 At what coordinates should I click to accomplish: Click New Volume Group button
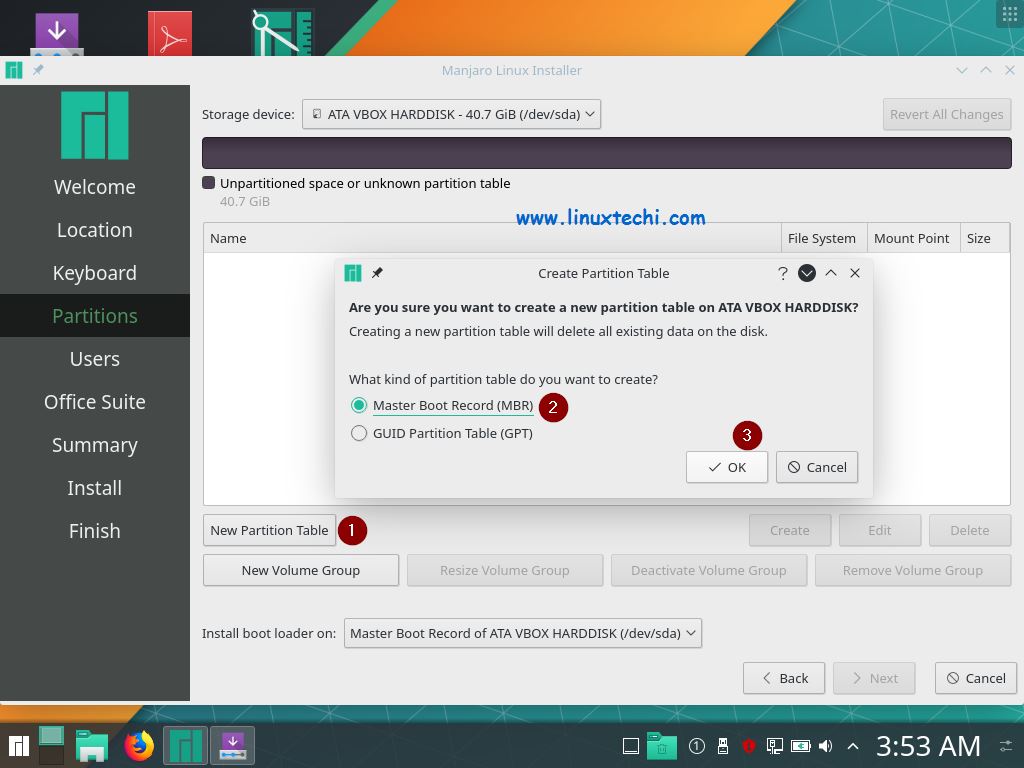(300, 570)
